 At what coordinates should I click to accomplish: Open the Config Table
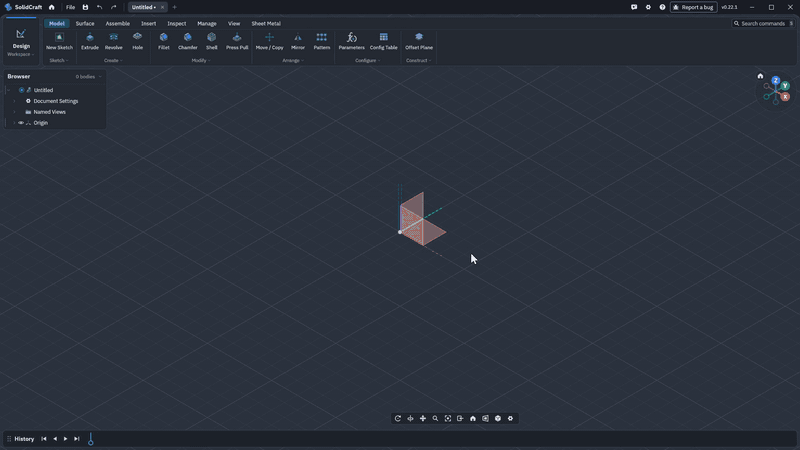tap(384, 41)
